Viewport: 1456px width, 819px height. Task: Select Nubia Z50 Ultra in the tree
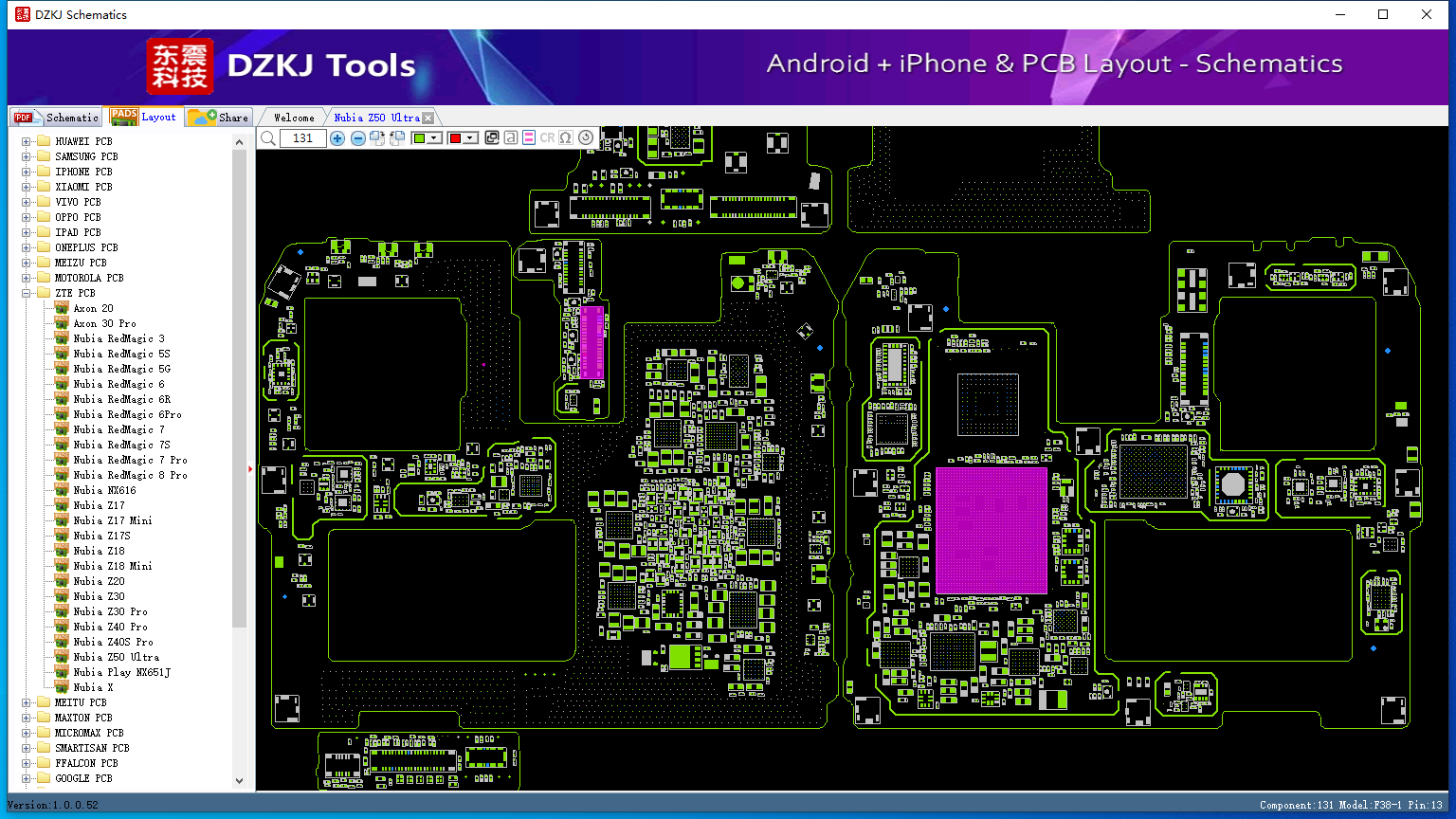116,657
